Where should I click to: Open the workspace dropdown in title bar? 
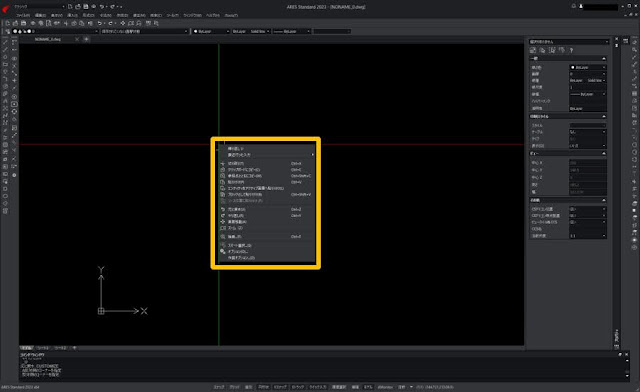(x=39, y=7)
